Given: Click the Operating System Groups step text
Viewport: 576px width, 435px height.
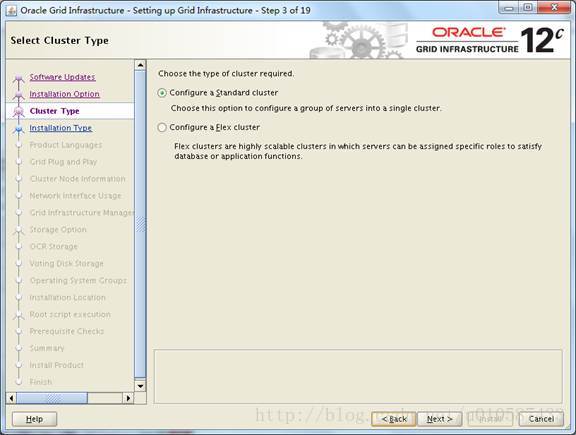Looking at the screenshot, I should tap(78, 281).
